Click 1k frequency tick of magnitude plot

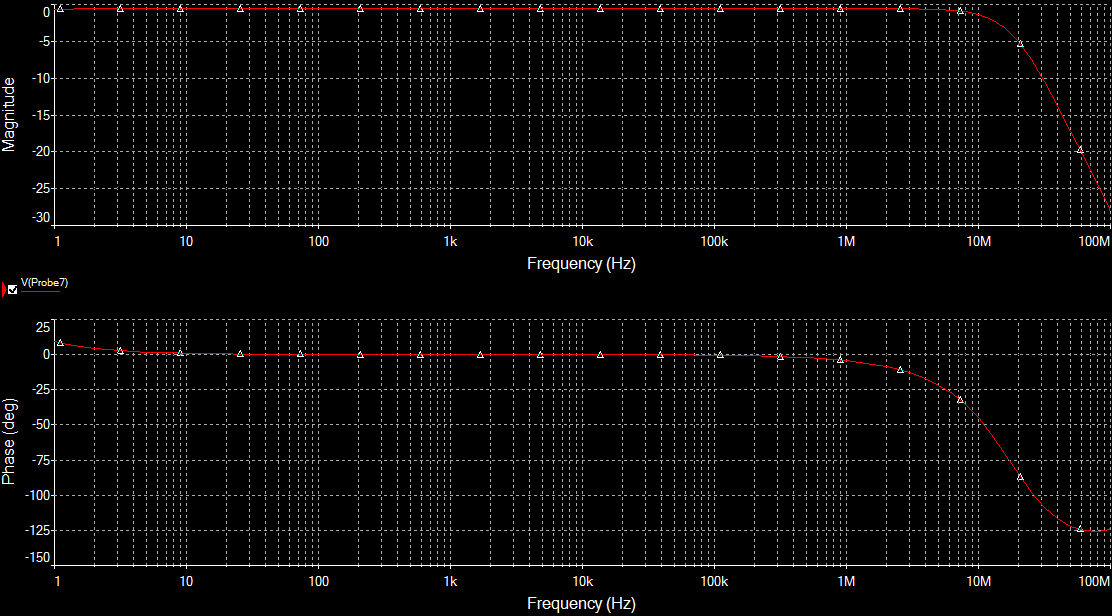(450, 242)
